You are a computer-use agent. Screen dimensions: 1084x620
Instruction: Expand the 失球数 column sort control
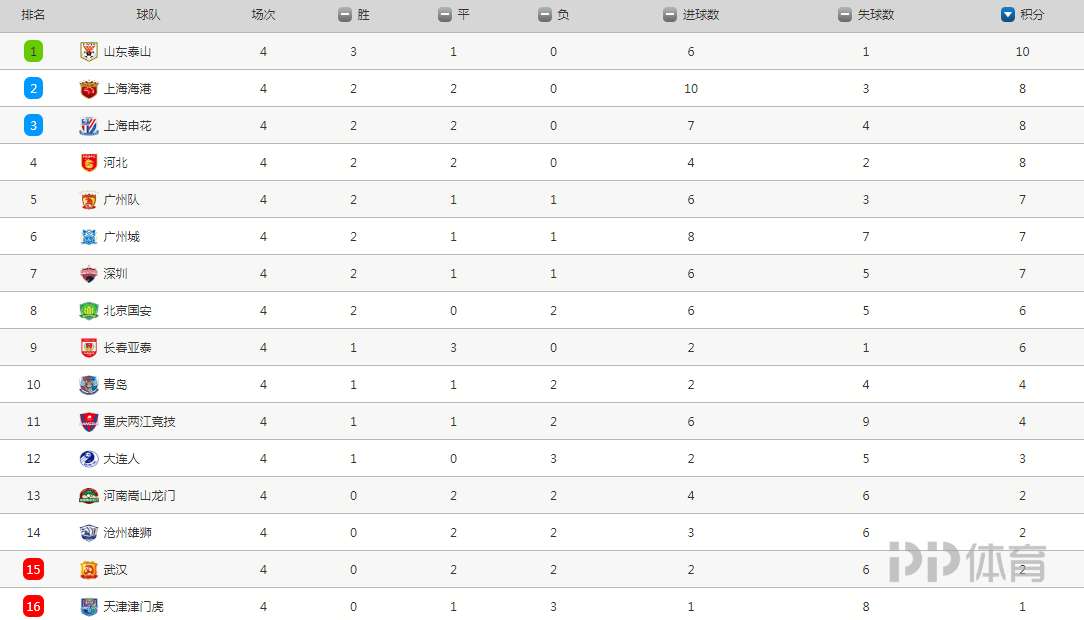click(844, 15)
